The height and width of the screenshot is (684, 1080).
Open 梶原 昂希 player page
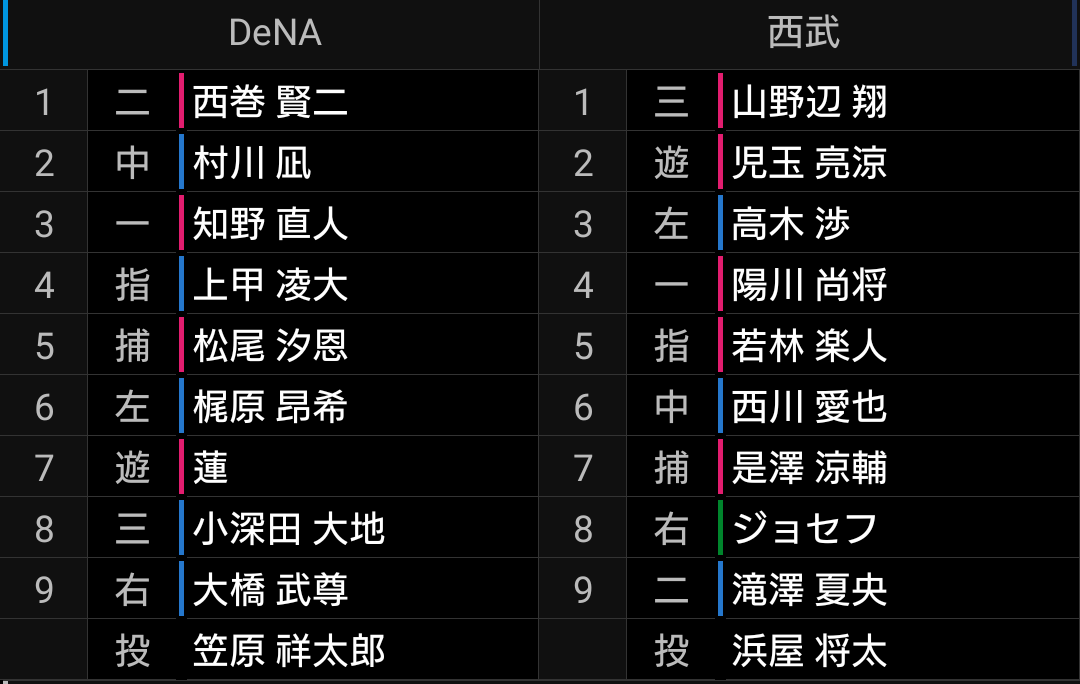tap(270, 407)
